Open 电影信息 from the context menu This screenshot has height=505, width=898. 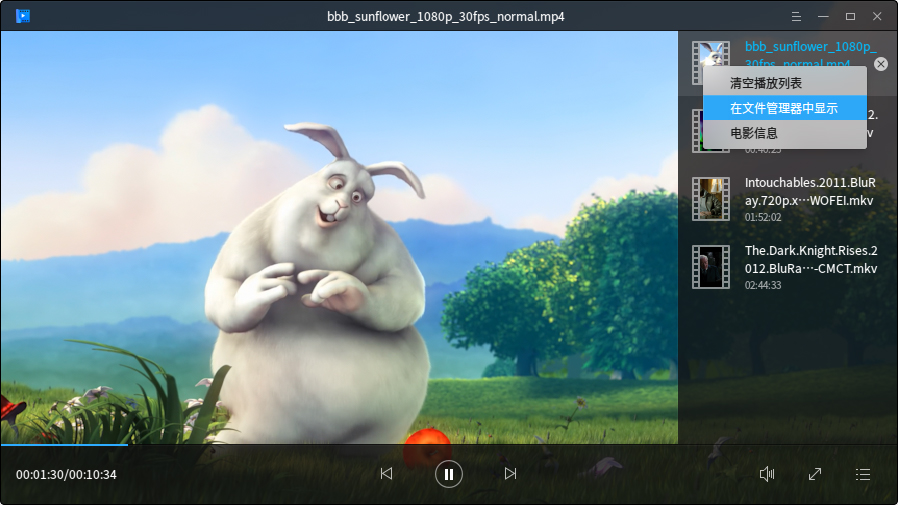point(754,132)
